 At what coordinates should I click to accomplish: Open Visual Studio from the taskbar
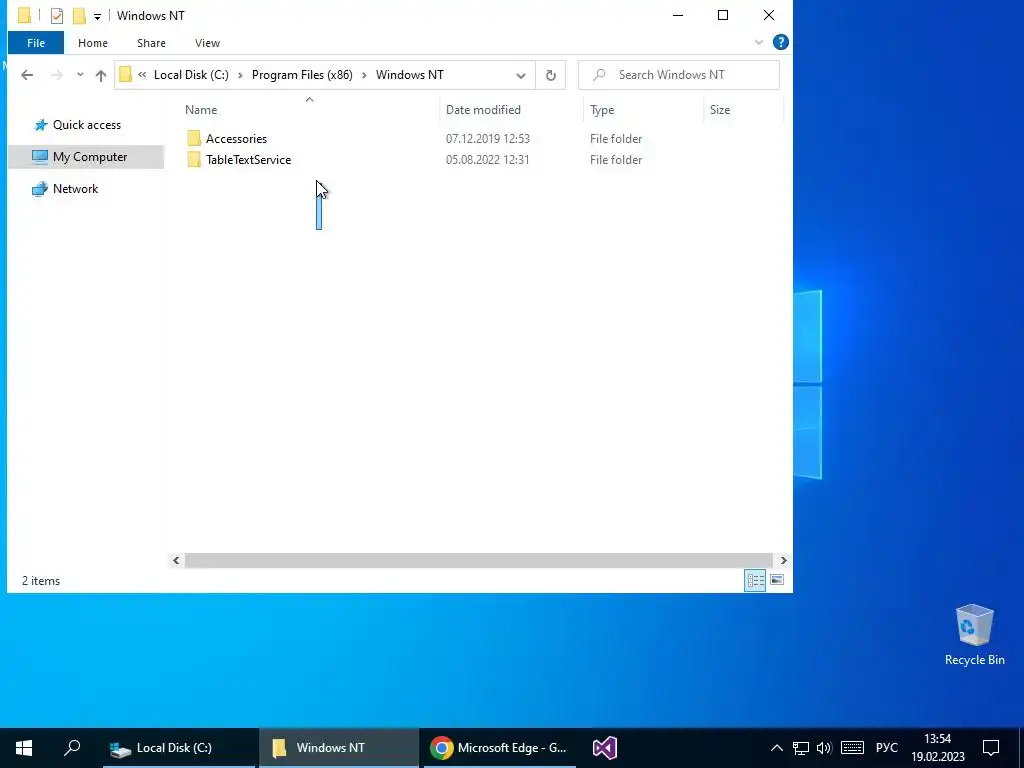click(605, 748)
